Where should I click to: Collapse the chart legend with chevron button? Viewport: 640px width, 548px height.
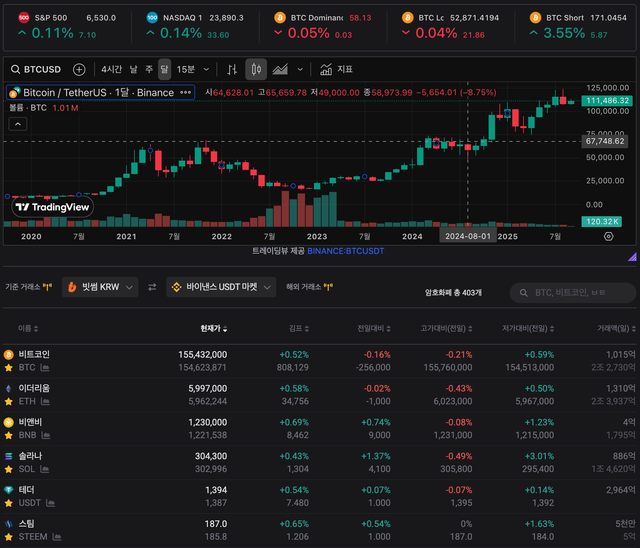(x=18, y=124)
